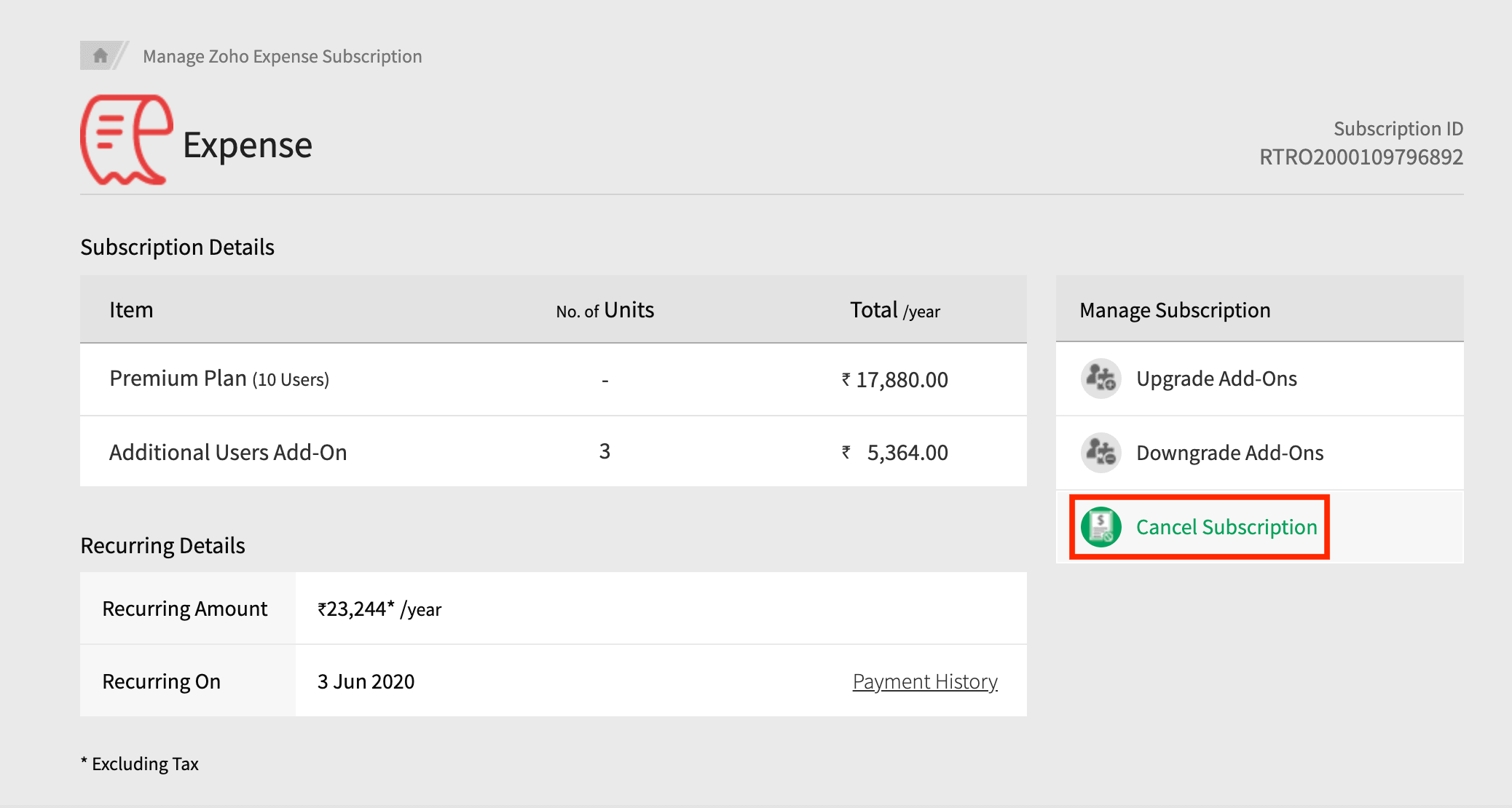The height and width of the screenshot is (808, 1512).
Task: Click the Recurring Amount label
Action: click(x=185, y=609)
